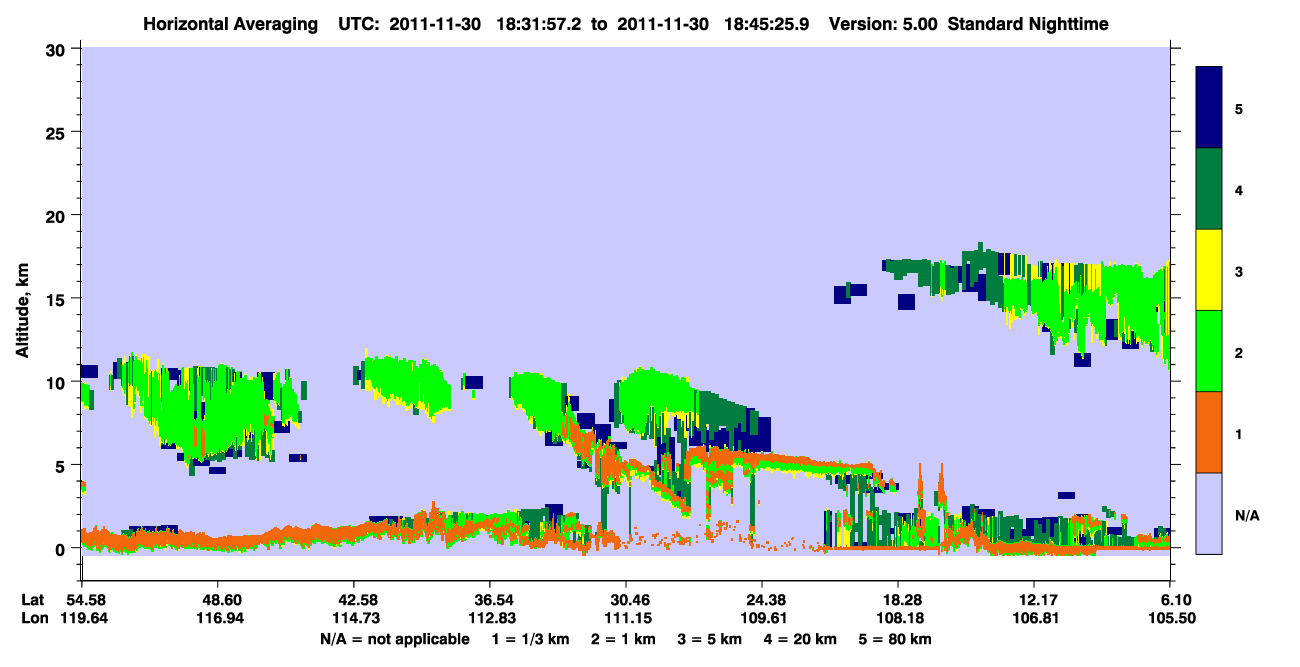Click the lavender N/A colorbar segment

pyautogui.click(x=1209, y=513)
